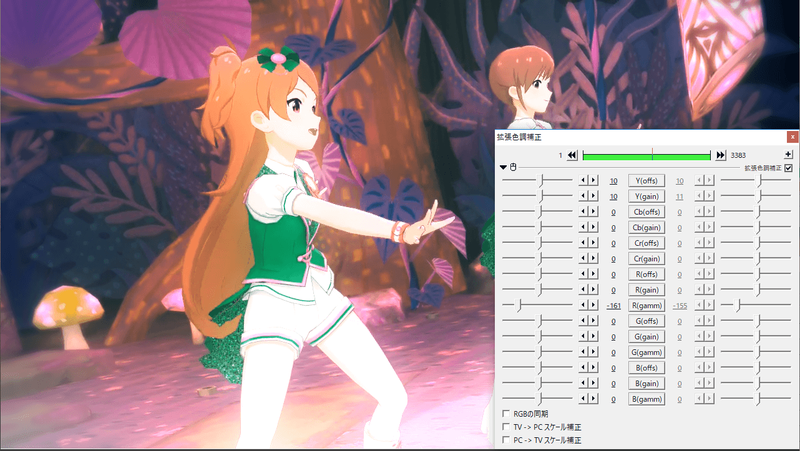The height and width of the screenshot is (451, 800).
Task: Increase start B(gain) with its black right arrow
Action: pos(593,383)
